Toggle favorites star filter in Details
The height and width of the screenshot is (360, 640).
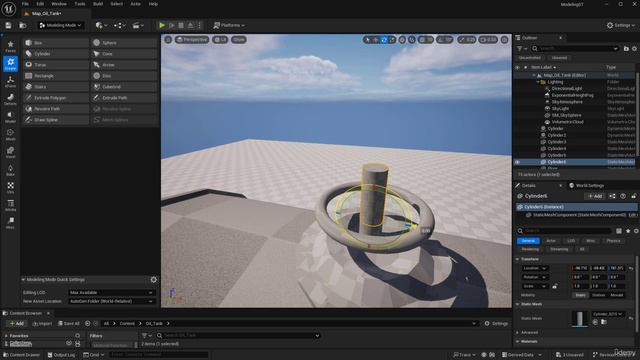pos(628,231)
